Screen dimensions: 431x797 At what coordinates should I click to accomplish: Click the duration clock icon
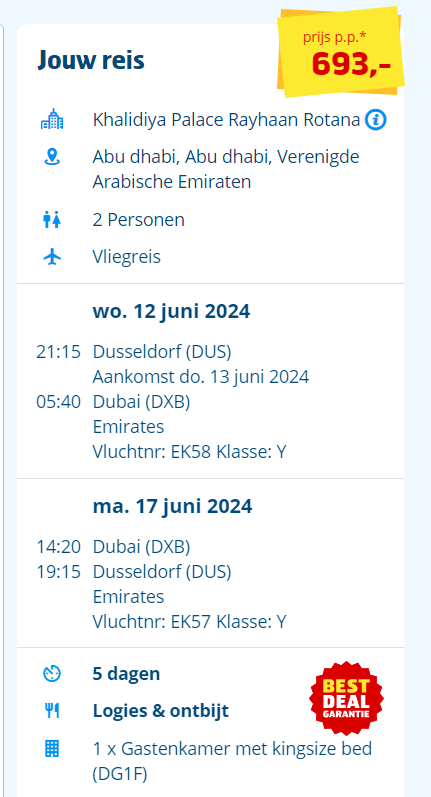tap(52, 674)
